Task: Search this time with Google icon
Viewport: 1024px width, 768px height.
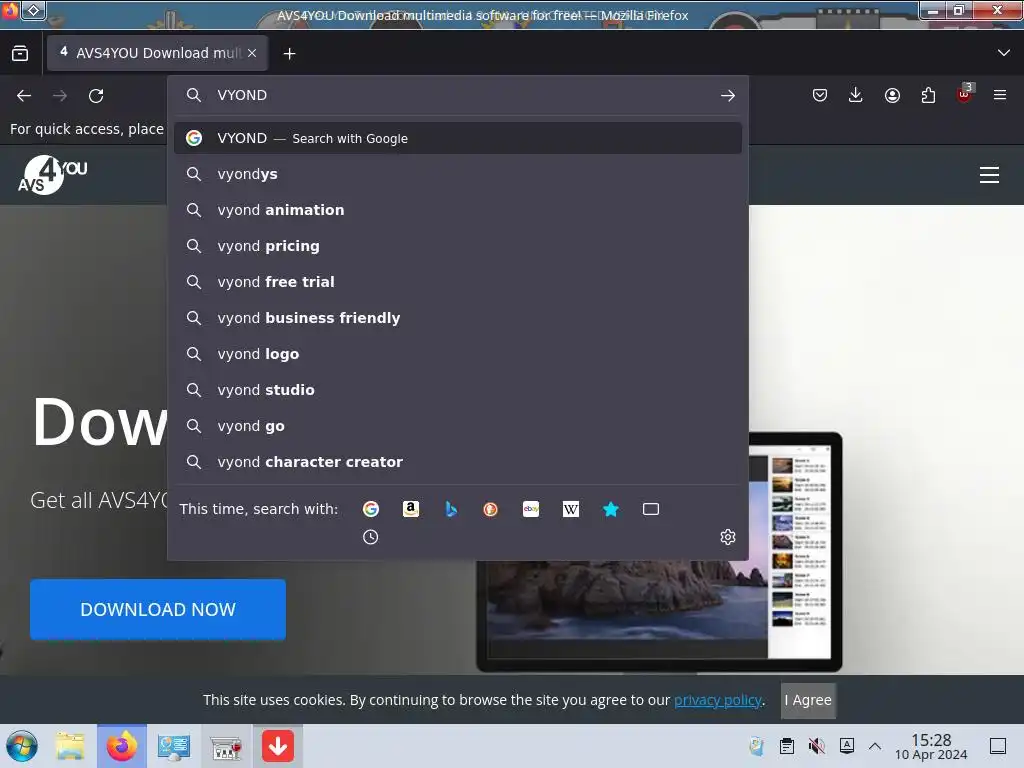Action: pos(371,509)
